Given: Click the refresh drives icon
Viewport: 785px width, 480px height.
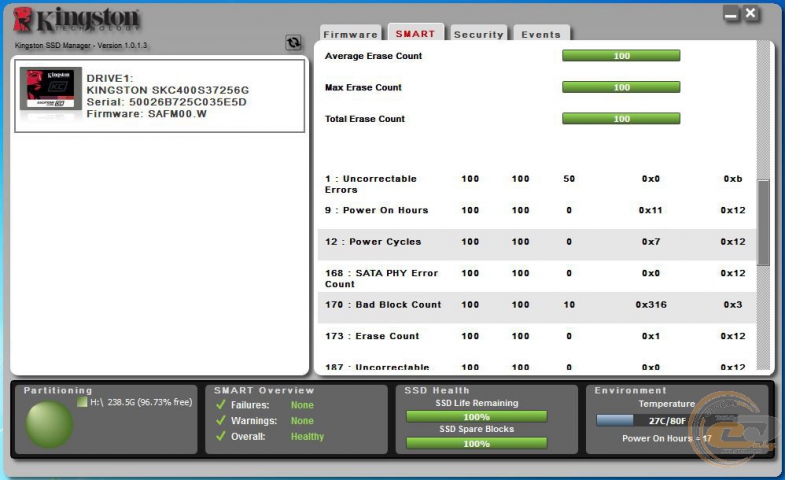Looking at the screenshot, I should click(293, 43).
